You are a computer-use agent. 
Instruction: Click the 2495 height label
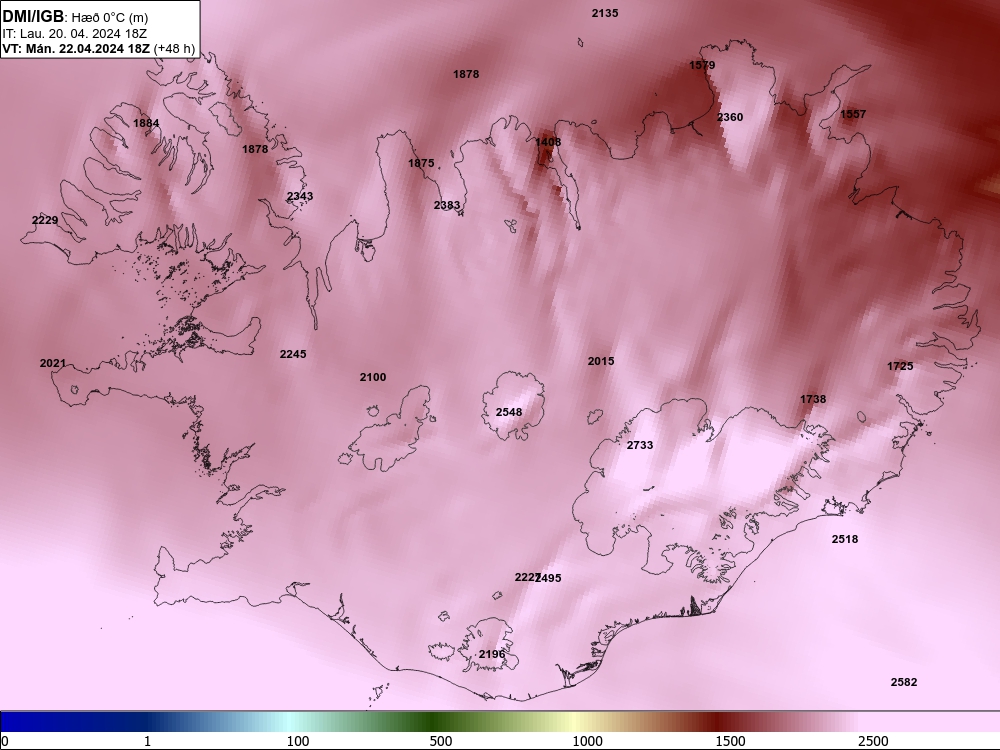549,578
